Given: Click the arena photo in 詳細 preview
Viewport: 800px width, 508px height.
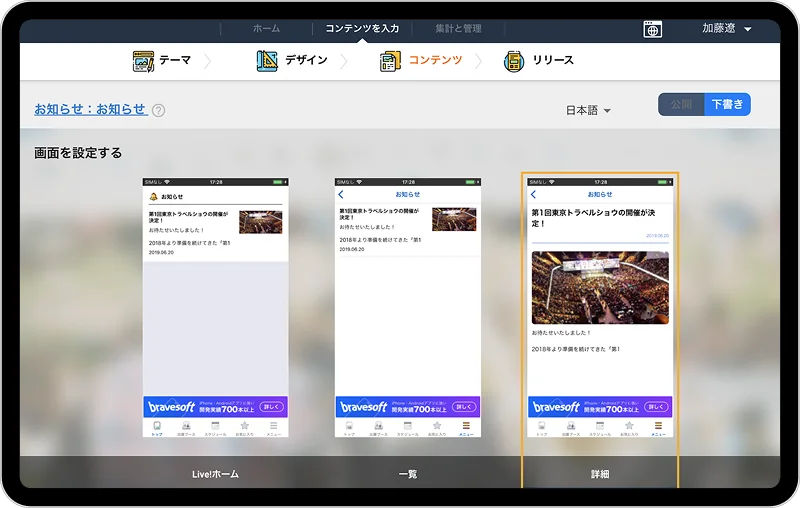Looking at the screenshot, I should point(600,287).
